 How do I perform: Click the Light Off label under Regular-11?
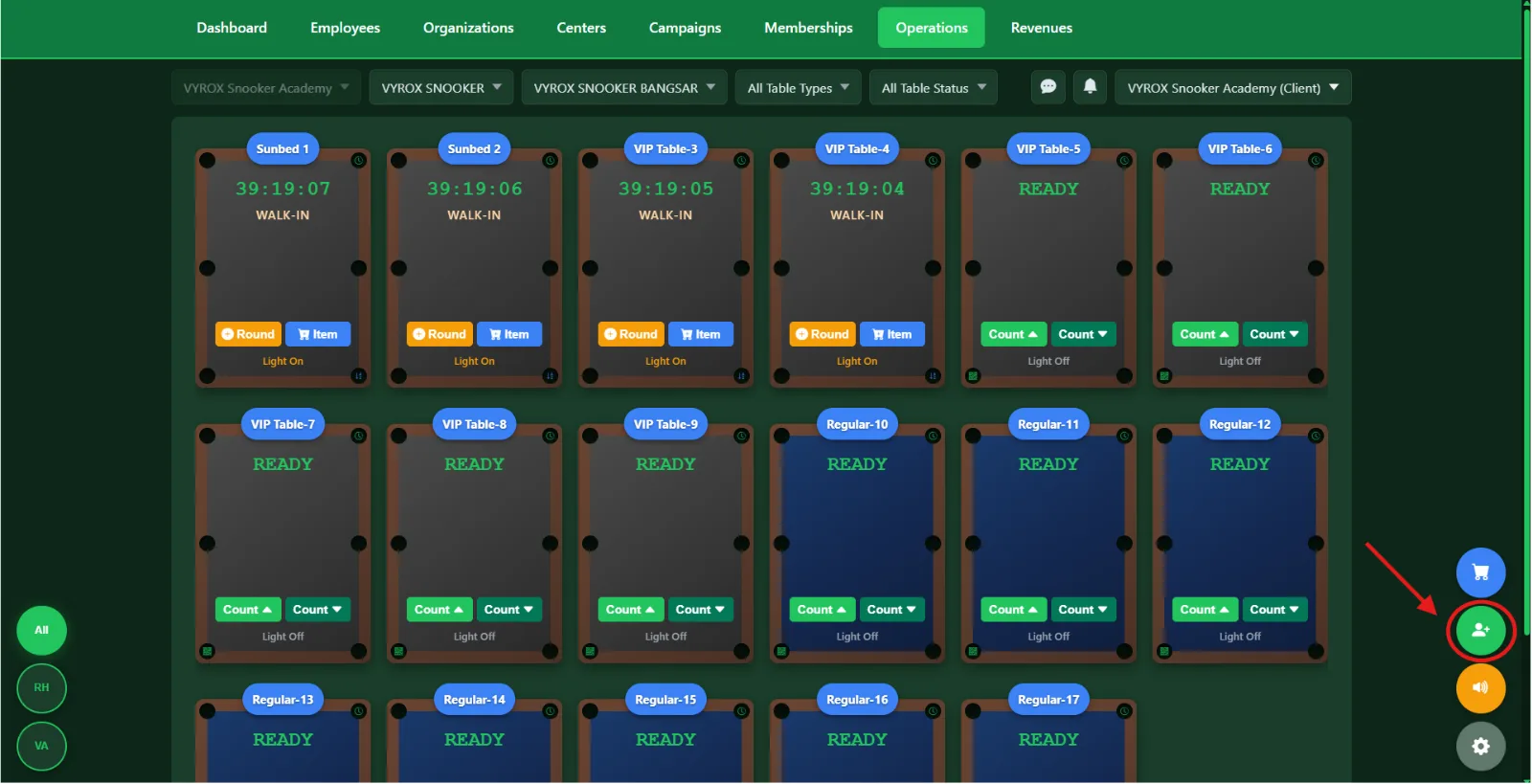click(1048, 637)
